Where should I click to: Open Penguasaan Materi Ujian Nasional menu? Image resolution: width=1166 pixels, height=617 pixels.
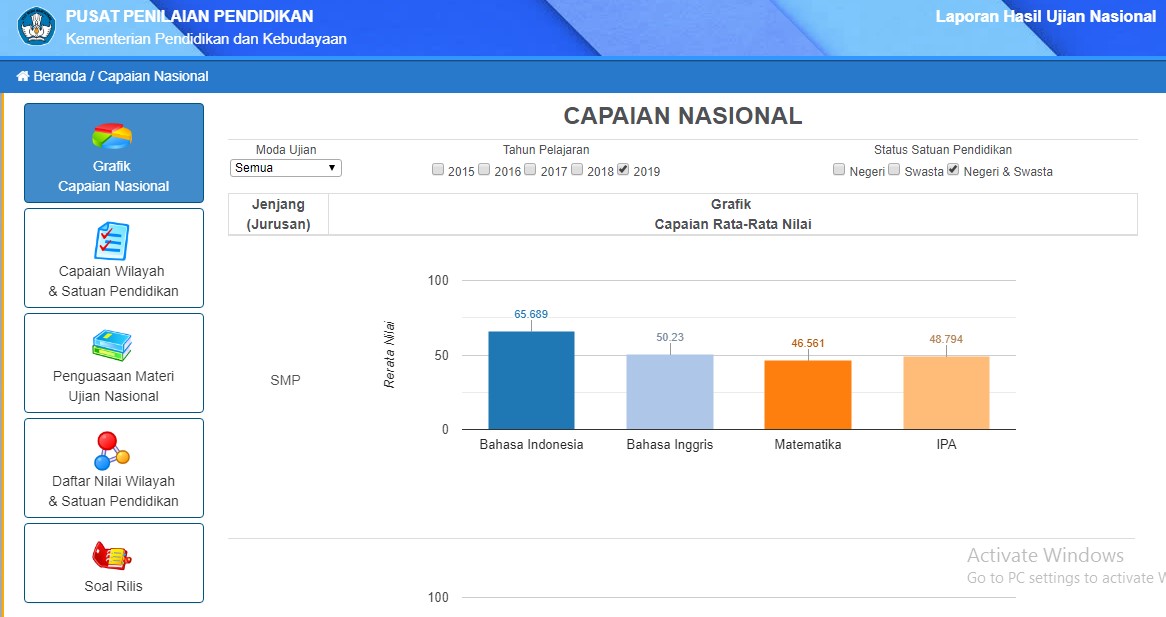tap(113, 386)
